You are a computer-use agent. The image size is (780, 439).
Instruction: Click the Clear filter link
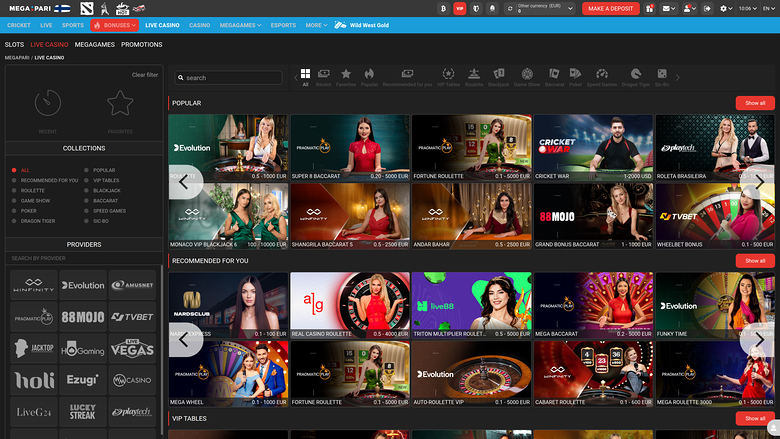[x=145, y=75]
